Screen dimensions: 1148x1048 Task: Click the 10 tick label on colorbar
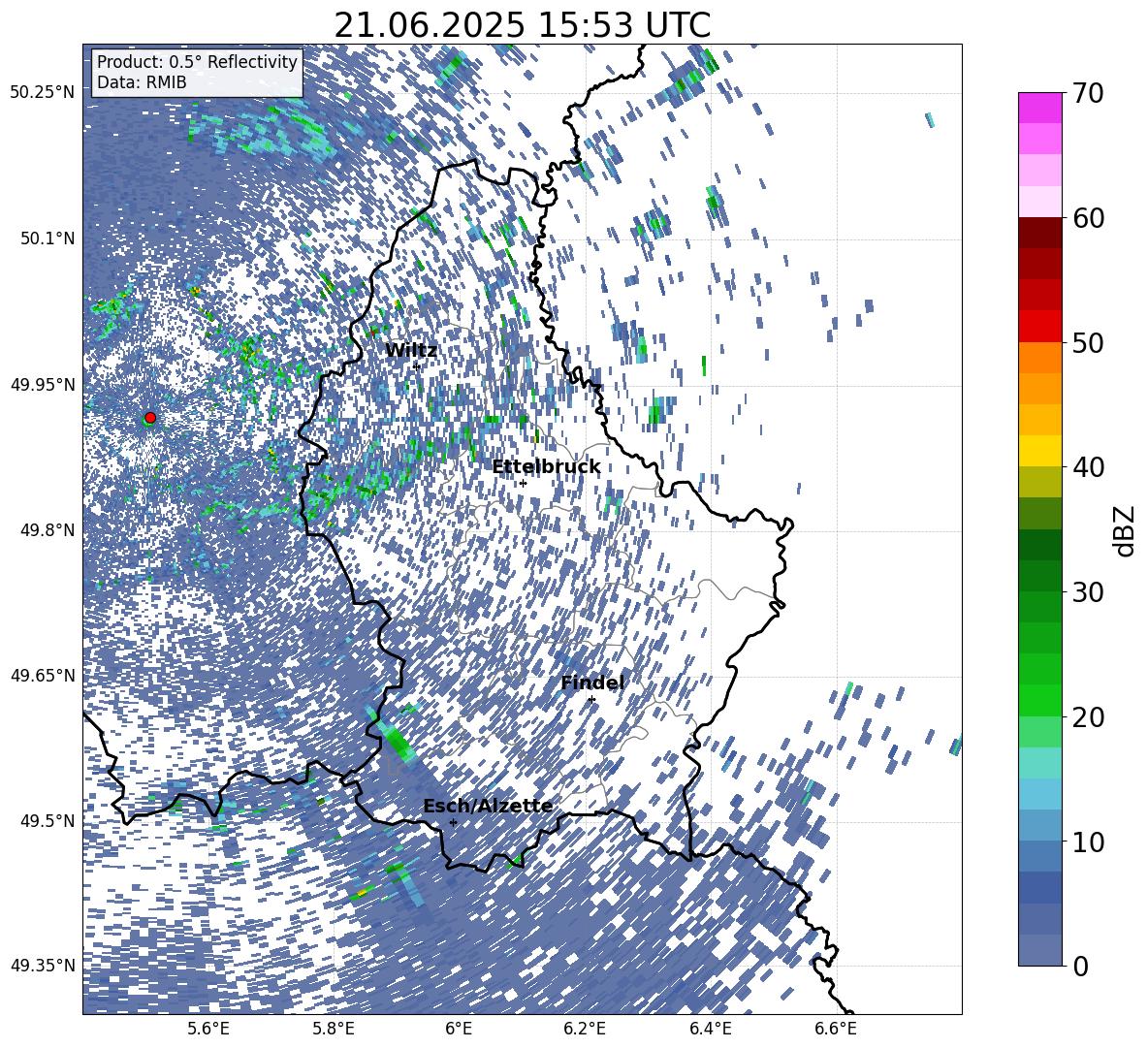point(1087,842)
